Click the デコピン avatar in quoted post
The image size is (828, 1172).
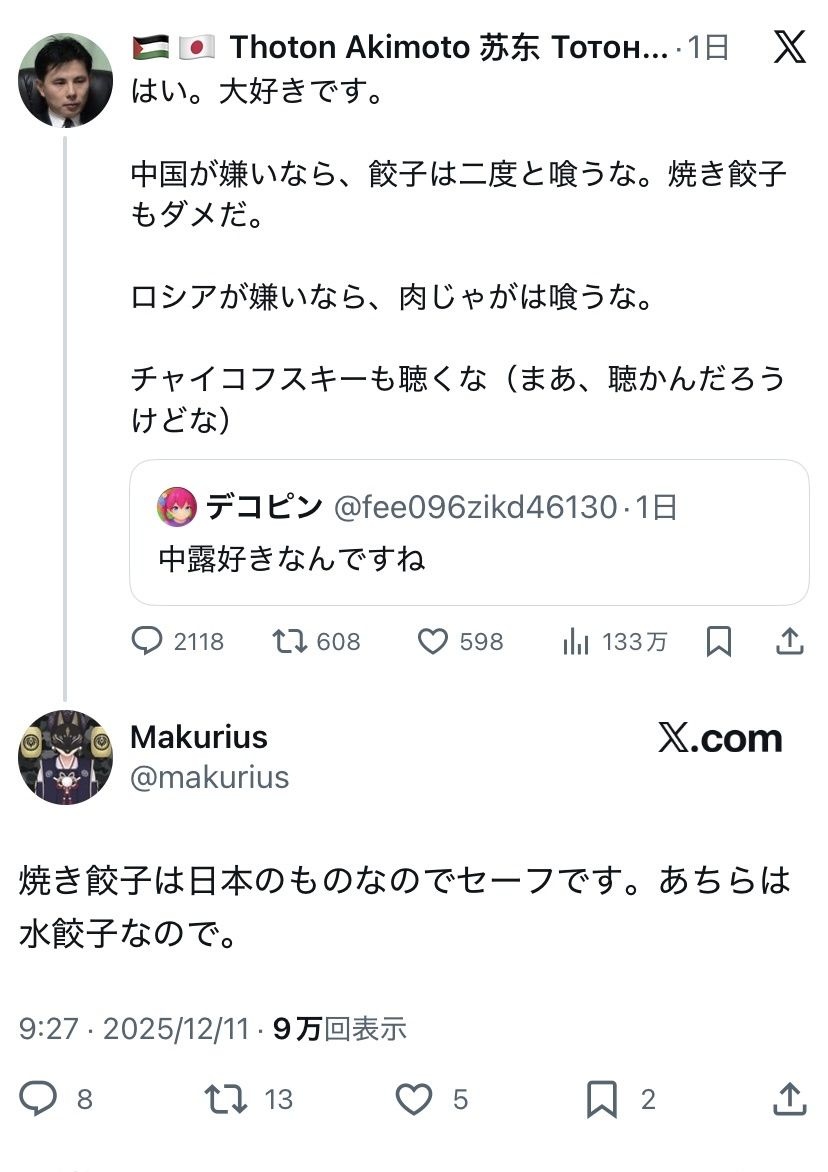(x=177, y=508)
